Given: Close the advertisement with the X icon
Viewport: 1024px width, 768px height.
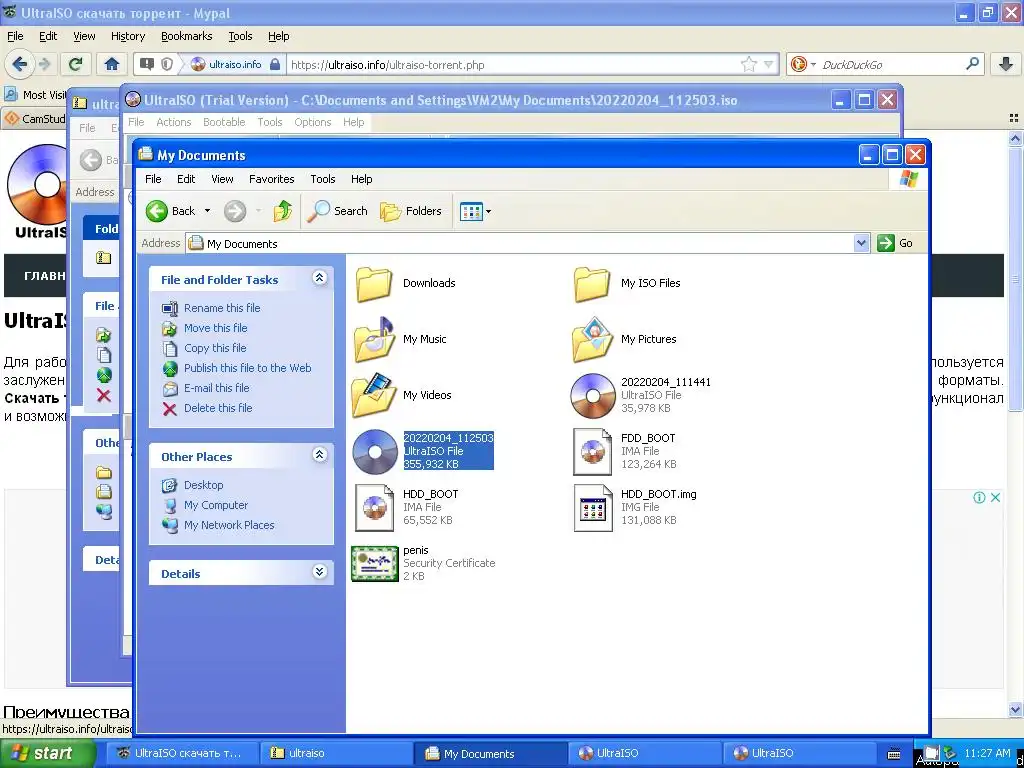Looking at the screenshot, I should point(995,498).
